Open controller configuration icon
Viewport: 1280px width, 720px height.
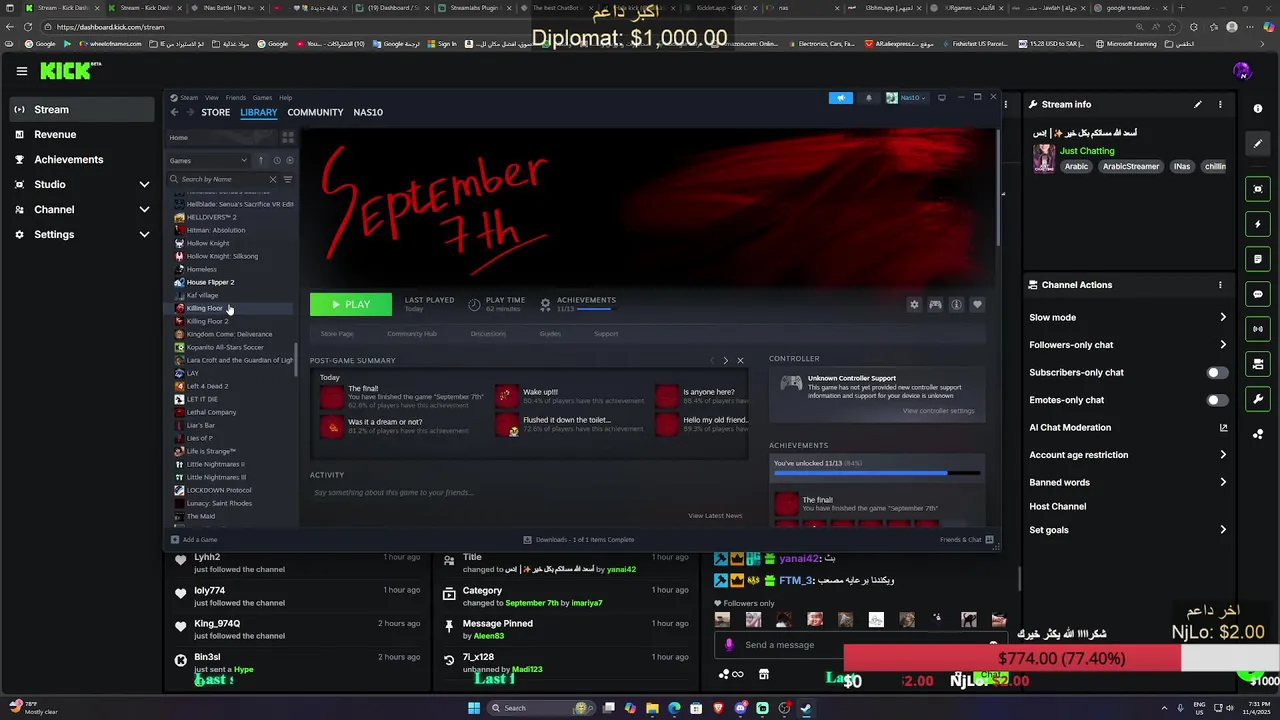pos(935,305)
